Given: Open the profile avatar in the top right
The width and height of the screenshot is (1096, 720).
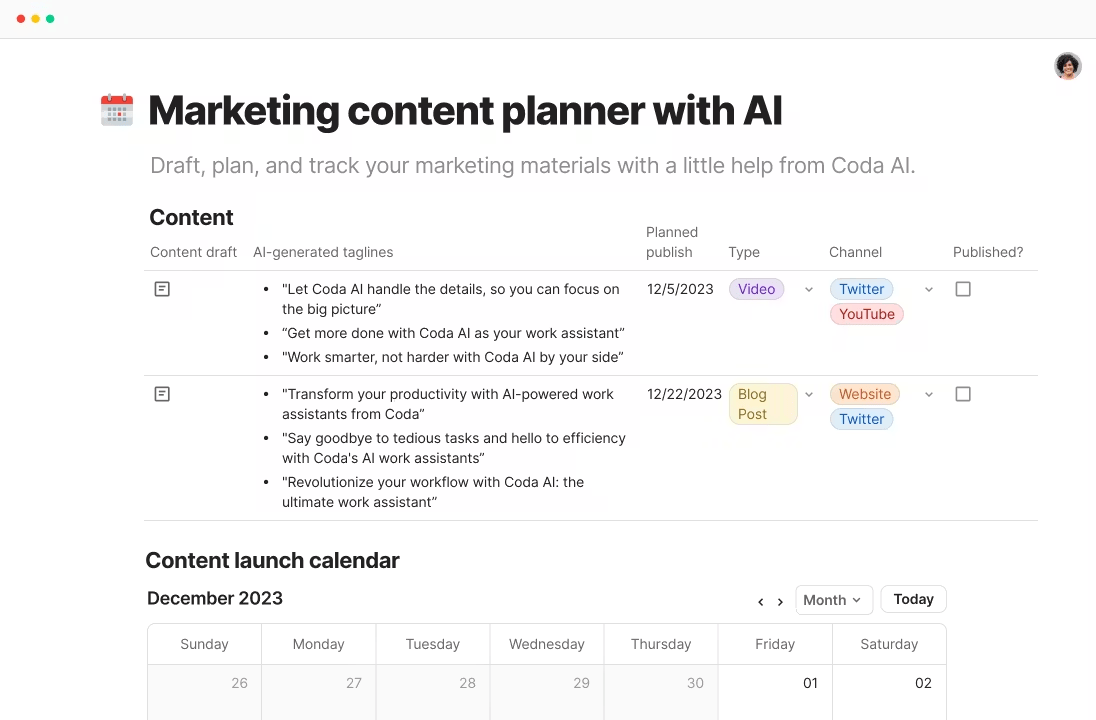Looking at the screenshot, I should pyautogui.click(x=1067, y=66).
